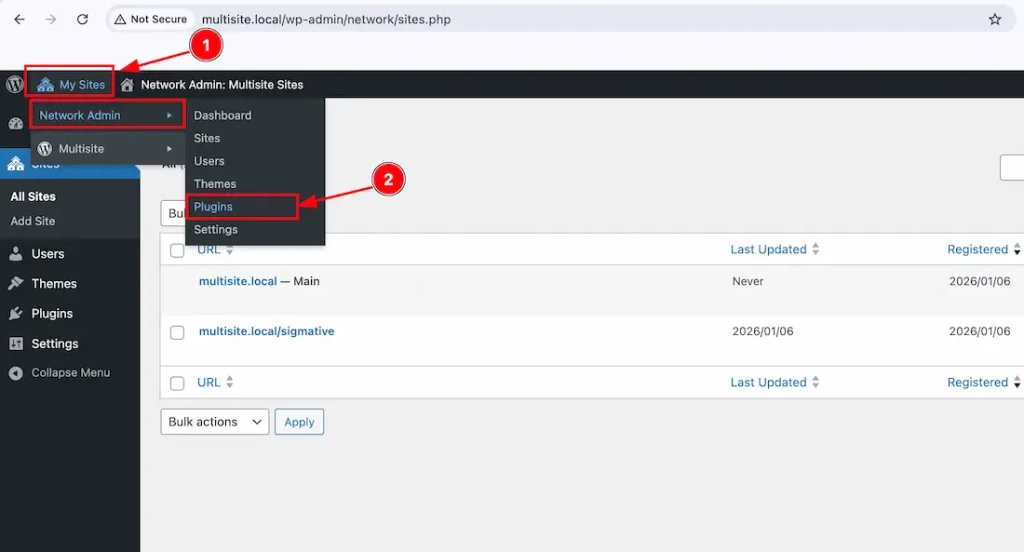Open the multisite.local/sigmative site link
This screenshot has height=552, width=1024.
click(266, 331)
